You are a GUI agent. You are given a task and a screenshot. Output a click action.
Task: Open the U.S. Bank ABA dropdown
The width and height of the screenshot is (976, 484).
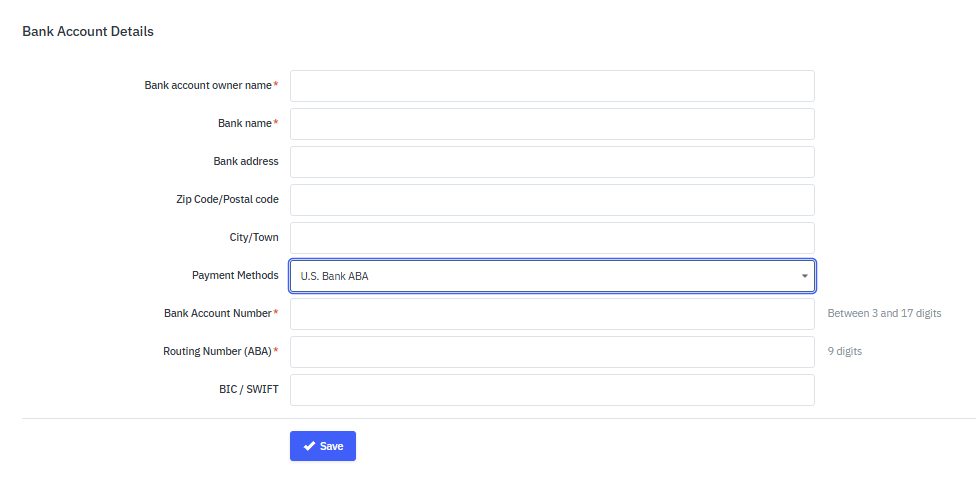click(552, 276)
